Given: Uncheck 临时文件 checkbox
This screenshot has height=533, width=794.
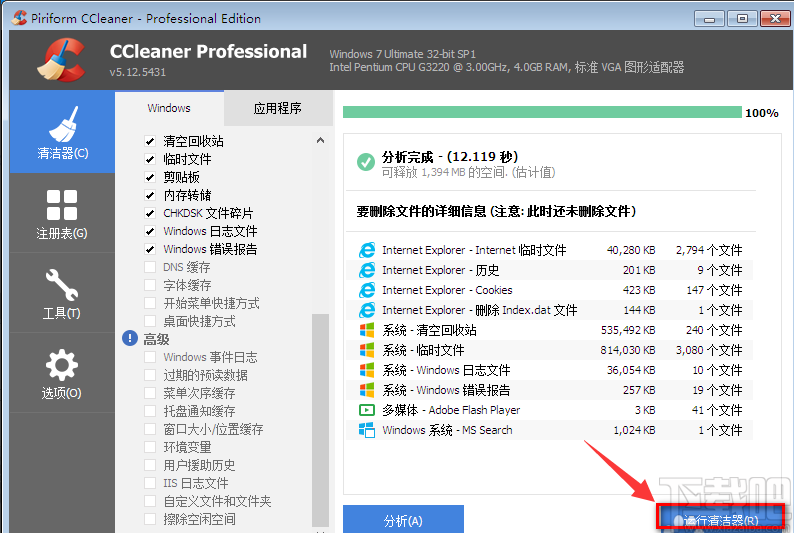Looking at the screenshot, I should click(x=150, y=159).
